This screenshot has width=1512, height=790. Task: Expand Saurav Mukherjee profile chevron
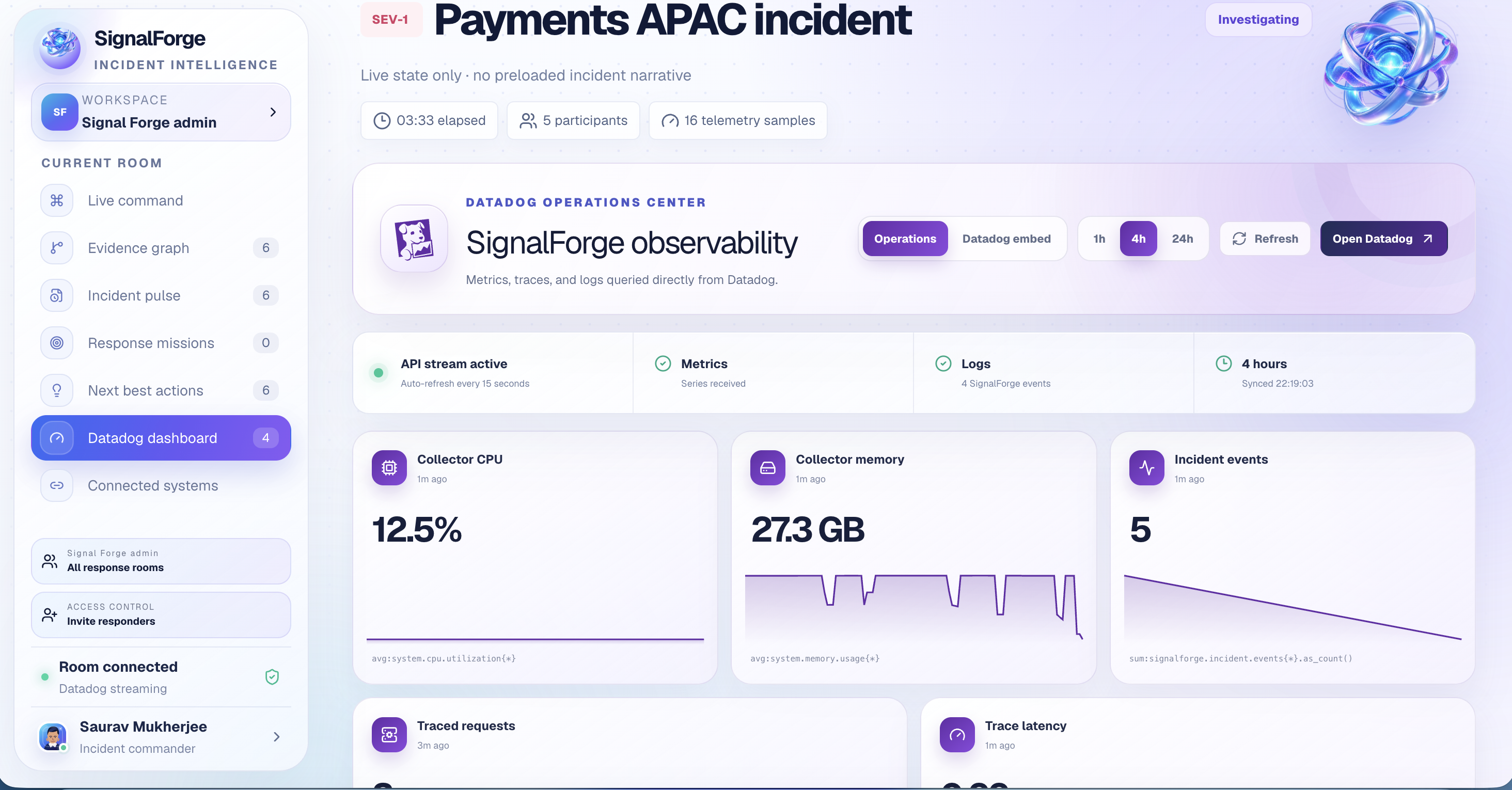(276, 737)
